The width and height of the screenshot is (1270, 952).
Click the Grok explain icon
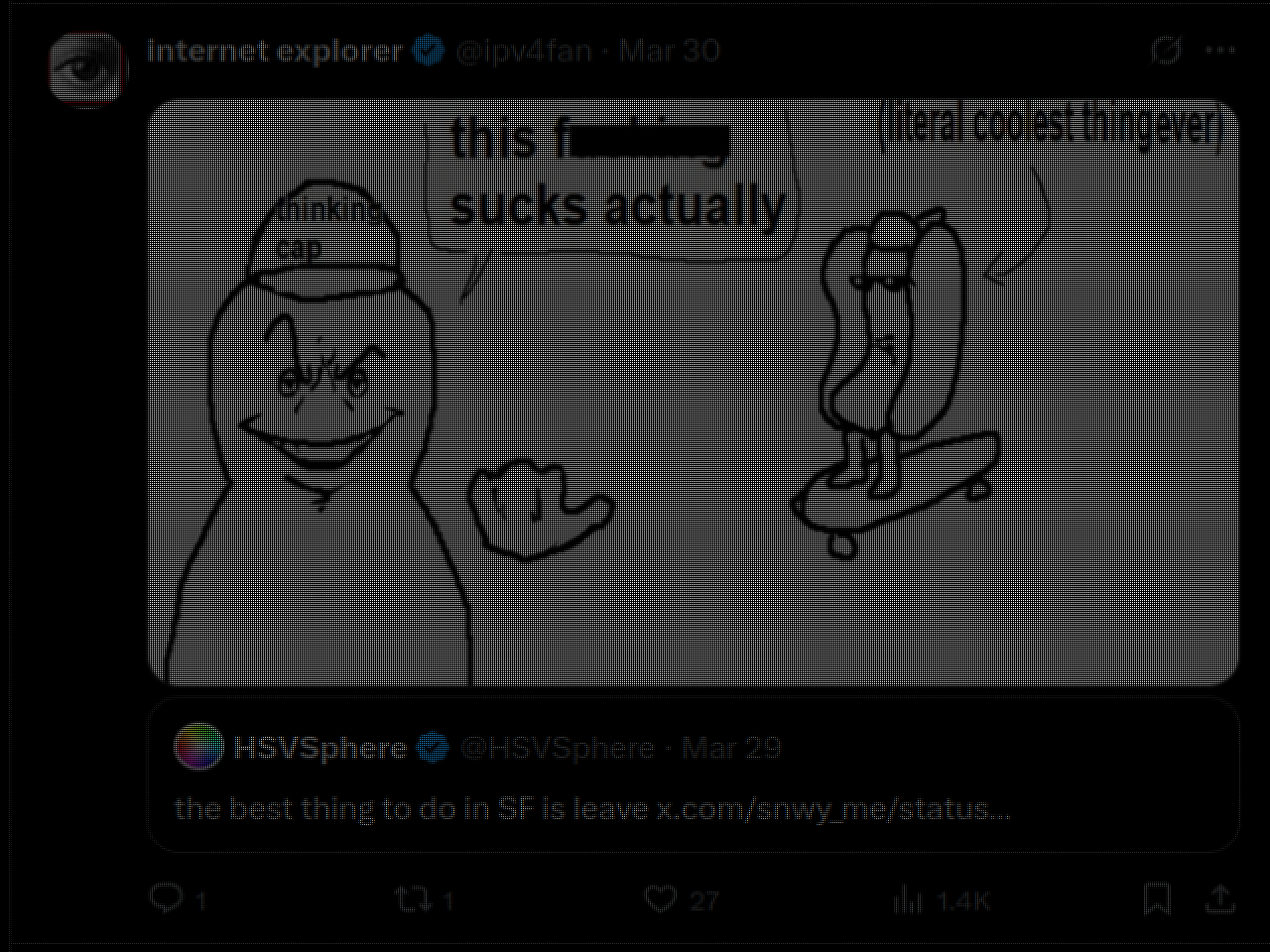tap(1166, 51)
